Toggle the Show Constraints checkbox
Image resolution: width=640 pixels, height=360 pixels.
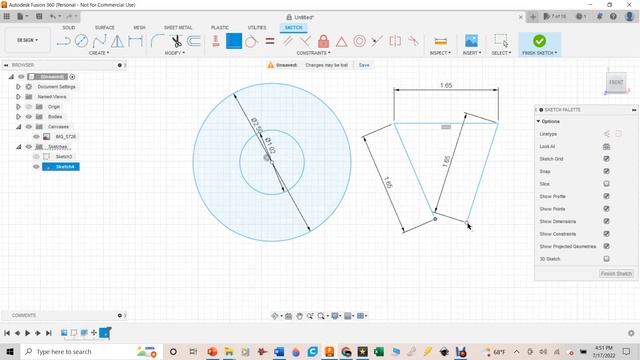click(607, 234)
